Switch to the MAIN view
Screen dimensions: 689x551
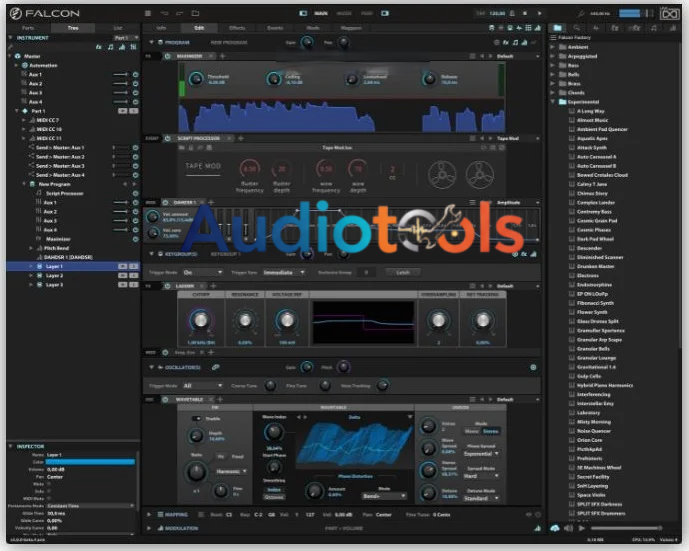321,13
